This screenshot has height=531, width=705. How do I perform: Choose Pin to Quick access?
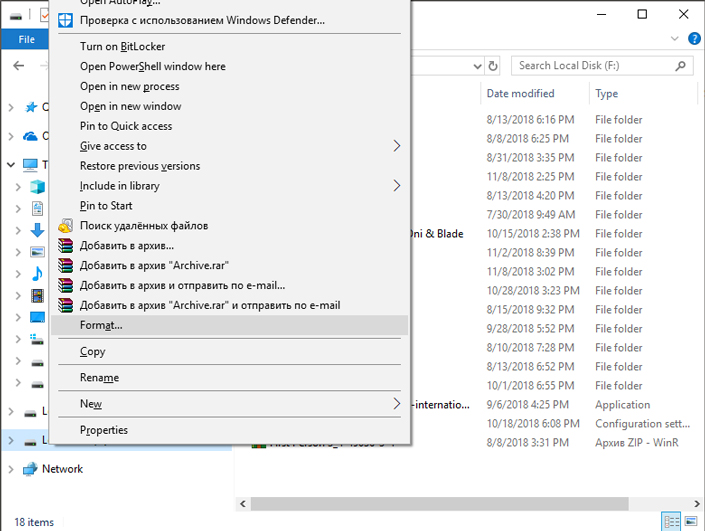pos(229,126)
